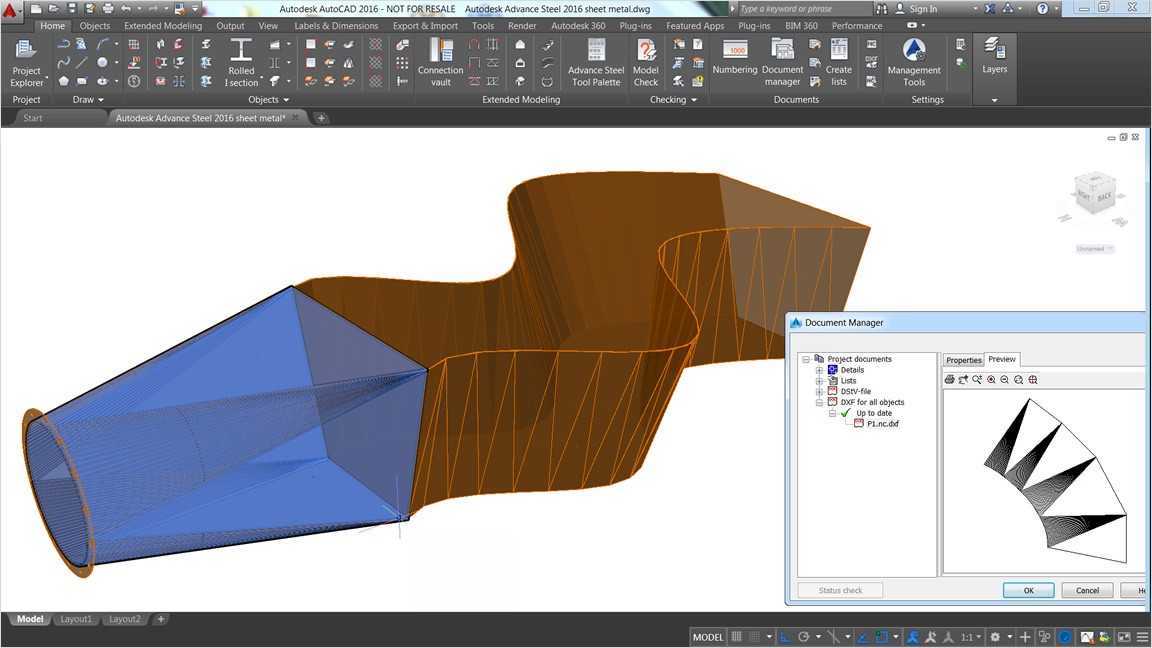The width and height of the screenshot is (1152, 648).
Task: Open Management Tools
Action: point(914,63)
